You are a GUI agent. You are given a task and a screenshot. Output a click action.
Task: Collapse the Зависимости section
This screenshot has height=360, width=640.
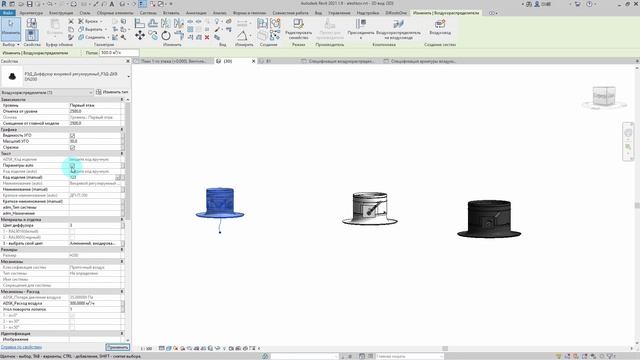(122, 99)
